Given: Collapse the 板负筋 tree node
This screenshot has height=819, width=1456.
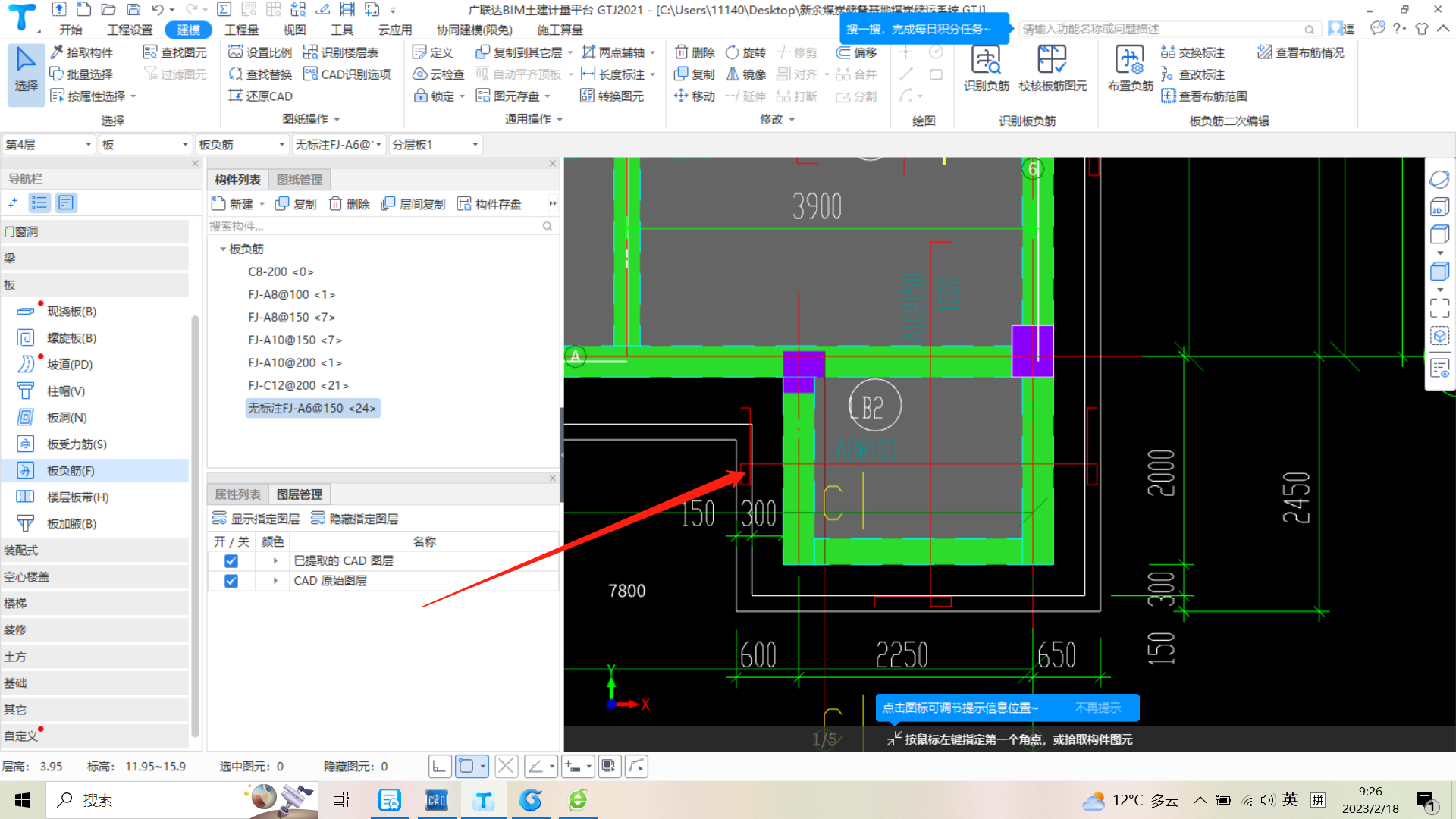Looking at the screenshot, I should (222, 249).
